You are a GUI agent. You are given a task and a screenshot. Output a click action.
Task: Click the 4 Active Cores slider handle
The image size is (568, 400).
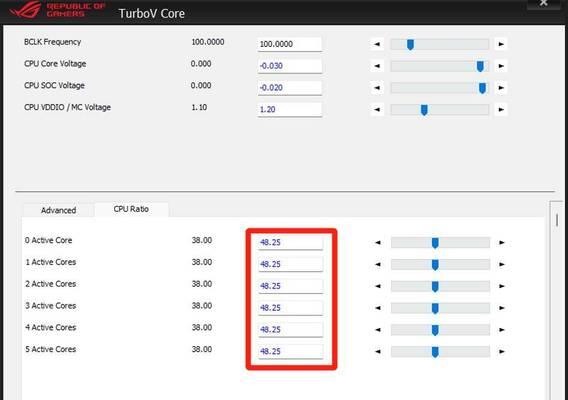[x=435, y=330]
